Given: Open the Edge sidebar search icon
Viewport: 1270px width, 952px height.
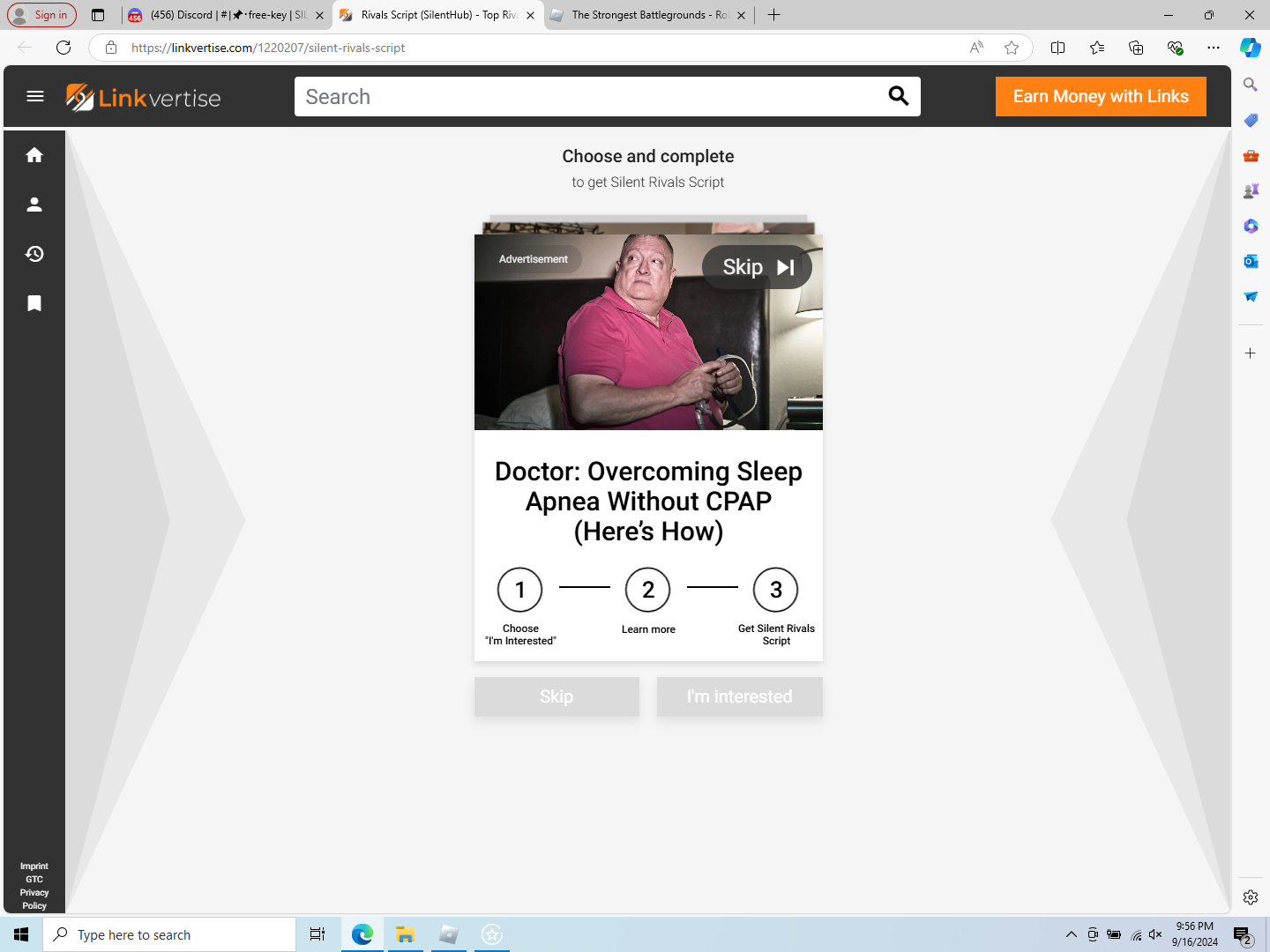Looking at the screenshot, I should (x=1251, y=85).
